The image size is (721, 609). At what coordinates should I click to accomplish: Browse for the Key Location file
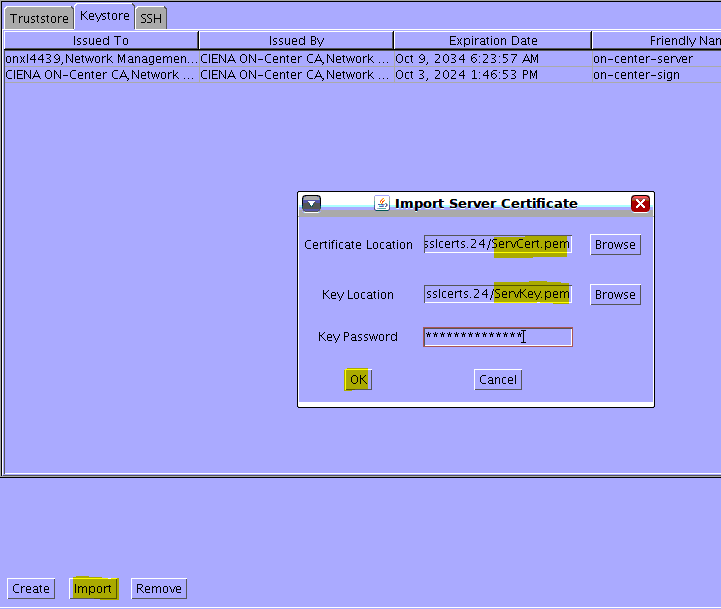tap(615, 294)
